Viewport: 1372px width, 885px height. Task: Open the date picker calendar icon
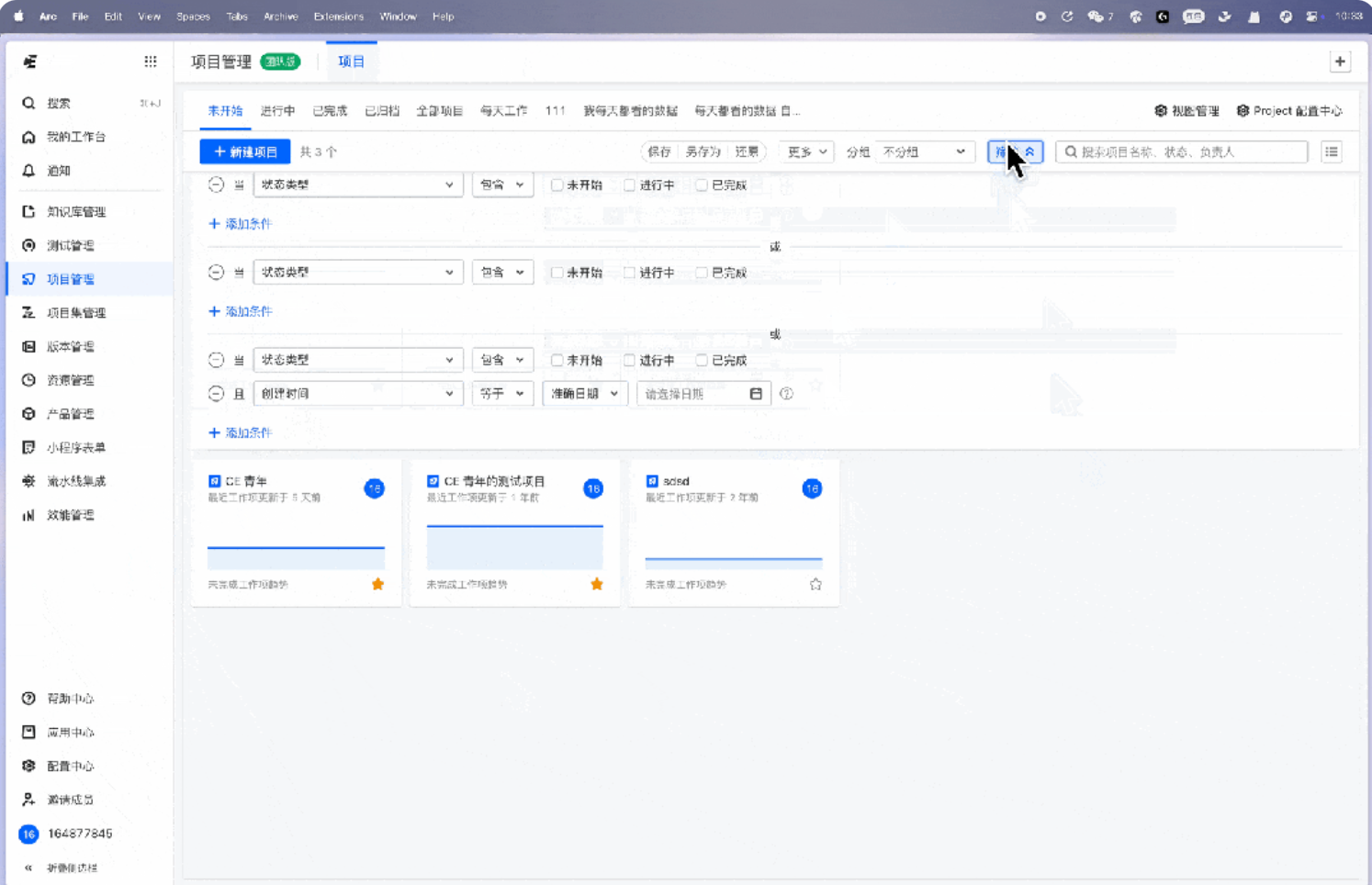756,394
